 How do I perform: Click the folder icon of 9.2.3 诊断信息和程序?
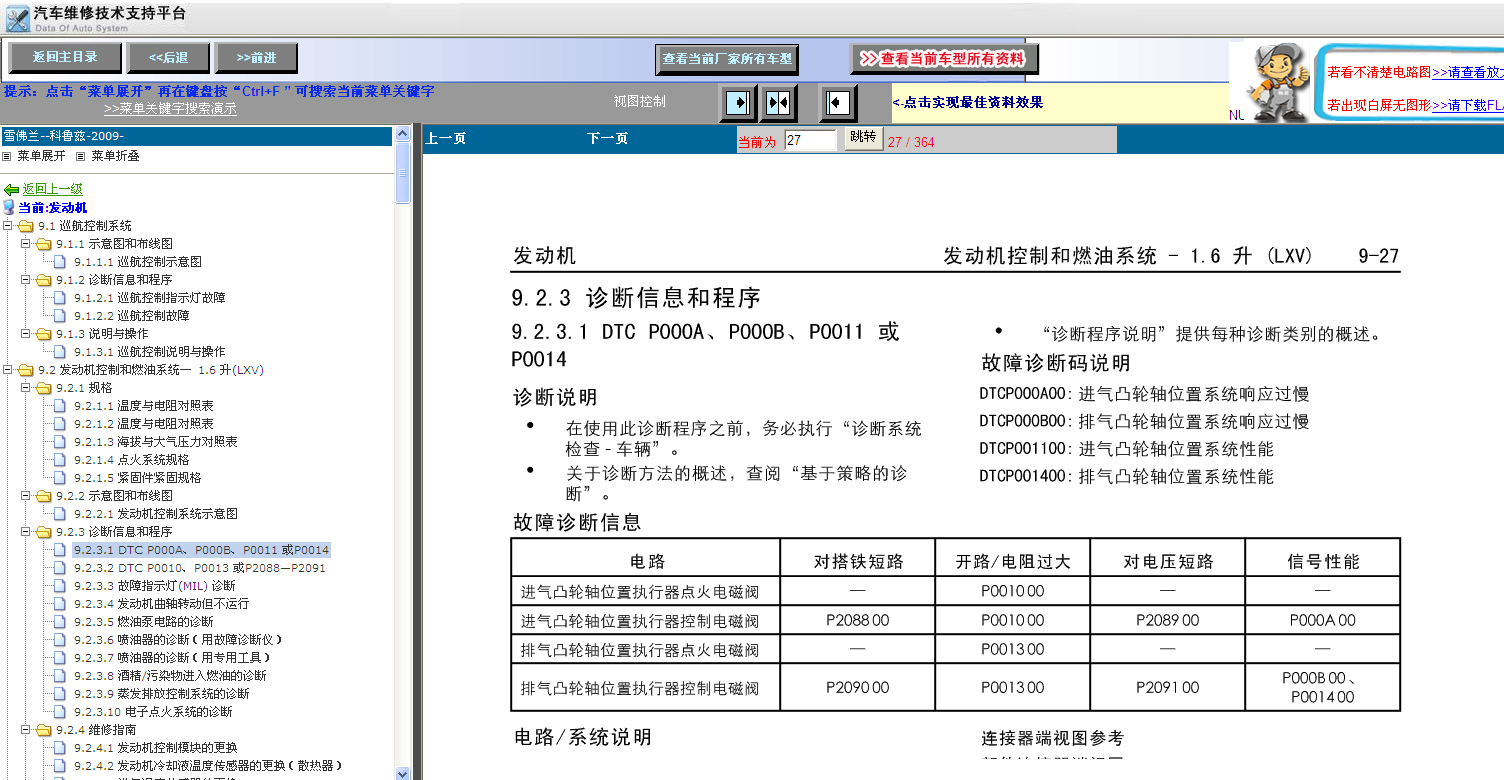44,532
